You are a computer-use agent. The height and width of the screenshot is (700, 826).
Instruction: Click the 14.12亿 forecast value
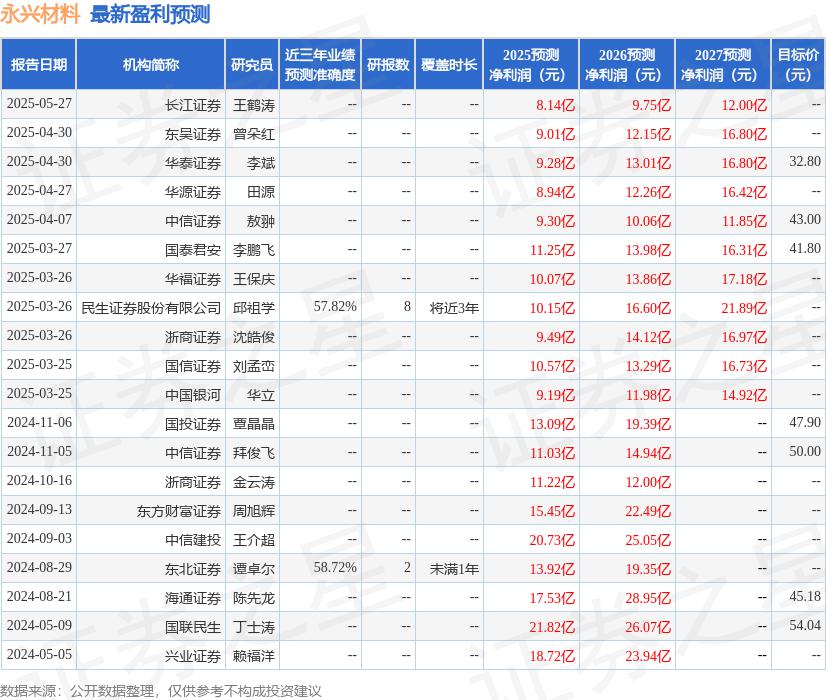click(x=648, y=337)
